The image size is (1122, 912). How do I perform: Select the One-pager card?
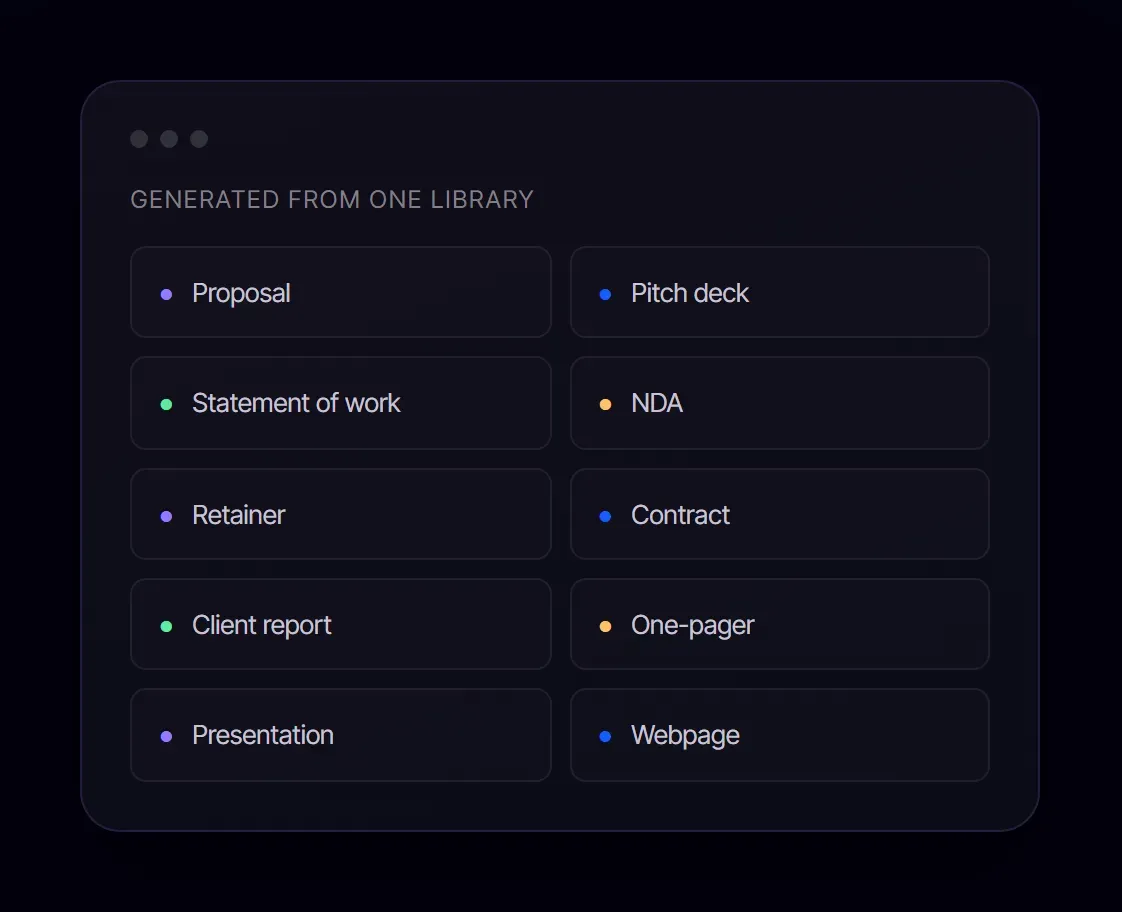(x=779, y=624)
